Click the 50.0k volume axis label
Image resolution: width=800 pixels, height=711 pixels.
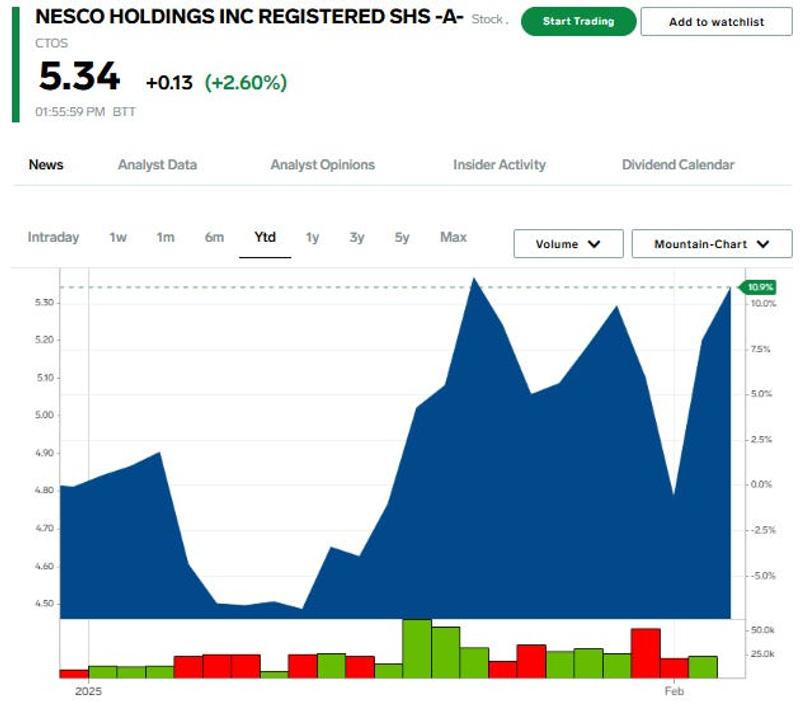[x=762, y=630]
